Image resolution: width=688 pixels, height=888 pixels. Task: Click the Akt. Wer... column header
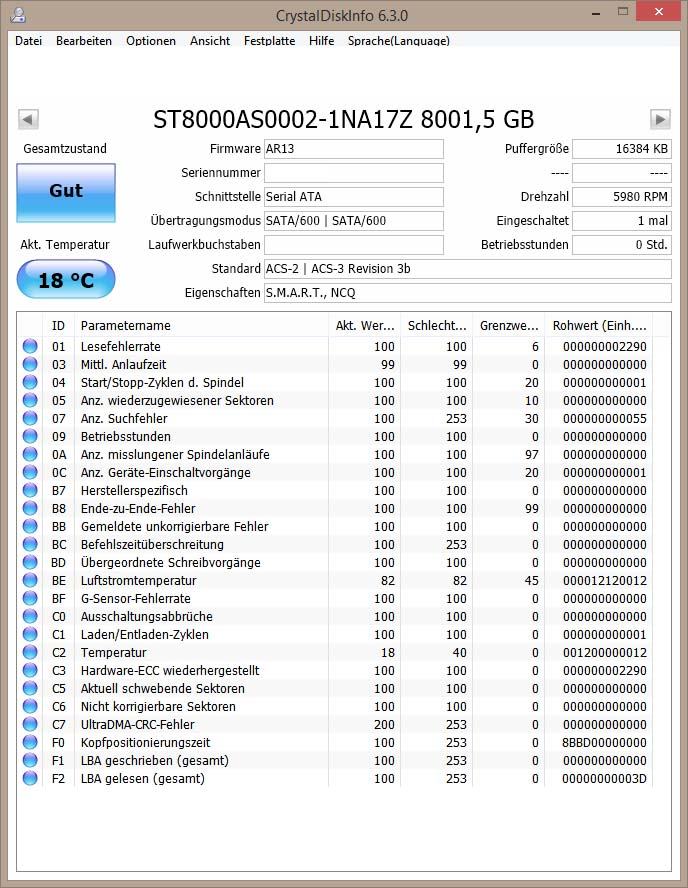click(x=364, y=326)
